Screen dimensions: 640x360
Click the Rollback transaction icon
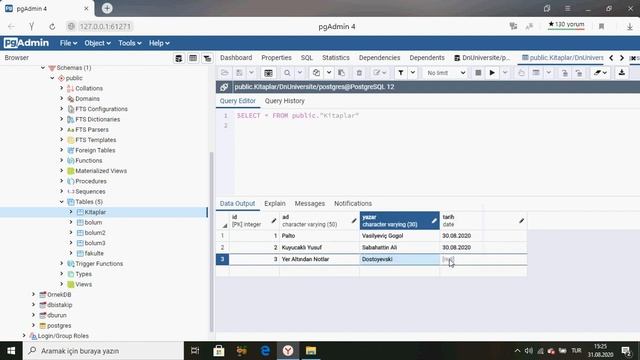[x=579, y=73]
